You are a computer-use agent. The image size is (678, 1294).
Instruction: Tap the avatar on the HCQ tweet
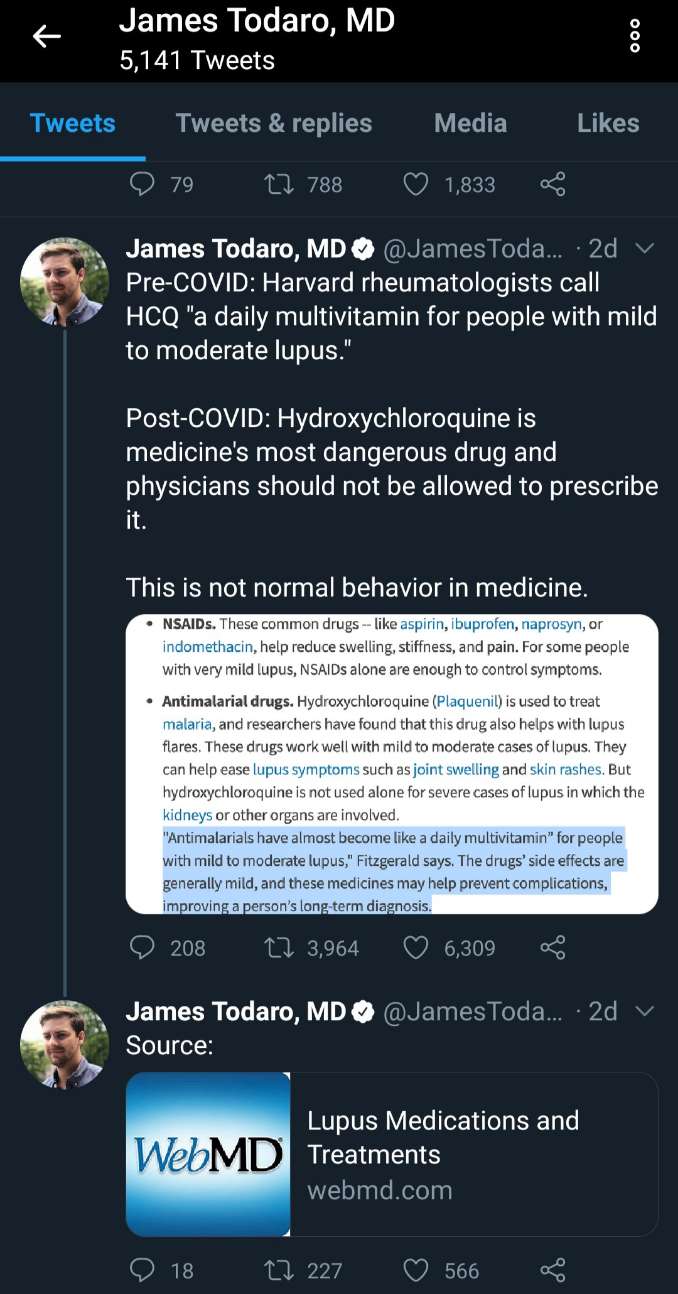tap(65, 282)
